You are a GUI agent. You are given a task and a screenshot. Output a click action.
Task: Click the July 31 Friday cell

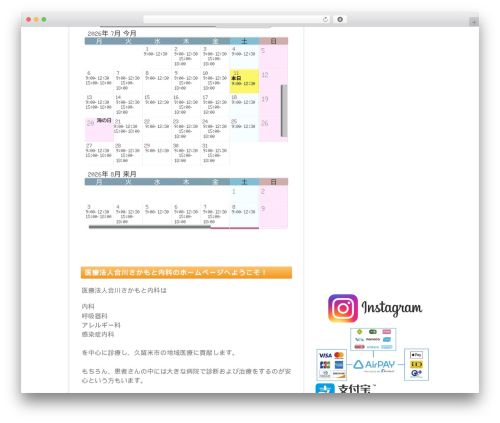pos(215,153)
